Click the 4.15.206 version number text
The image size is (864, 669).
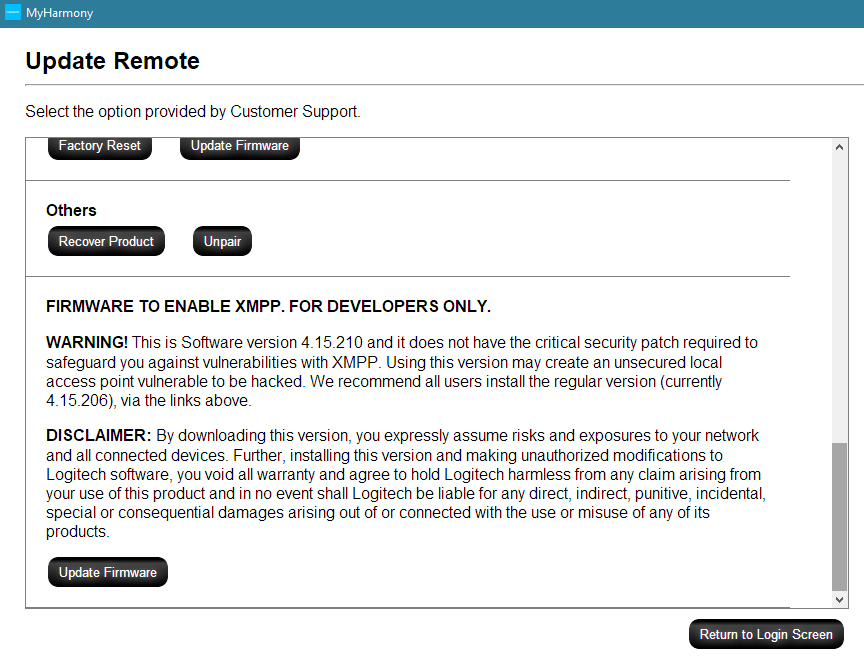pyautogui.click(x=72, y=401)
